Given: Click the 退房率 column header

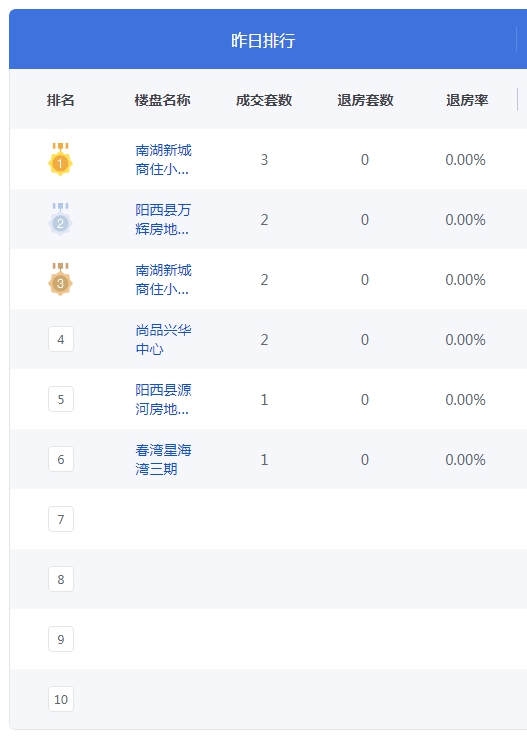Looking at the screenshot, I should [467, 100].
